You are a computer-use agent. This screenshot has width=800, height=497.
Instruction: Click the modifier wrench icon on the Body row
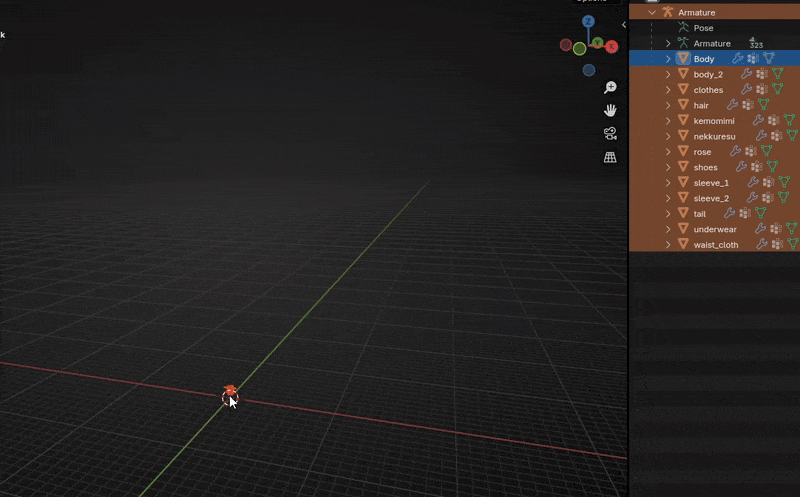tap(738, 59)
